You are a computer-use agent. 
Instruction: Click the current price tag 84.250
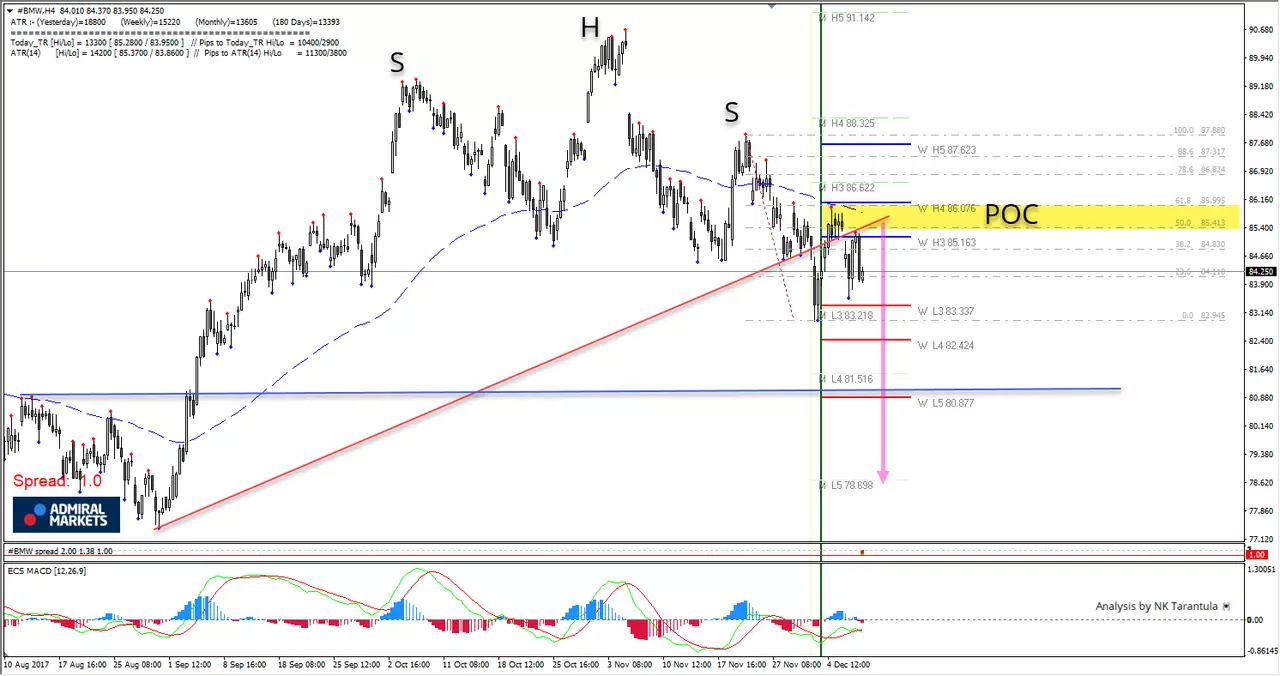[x=1259, y=271]
